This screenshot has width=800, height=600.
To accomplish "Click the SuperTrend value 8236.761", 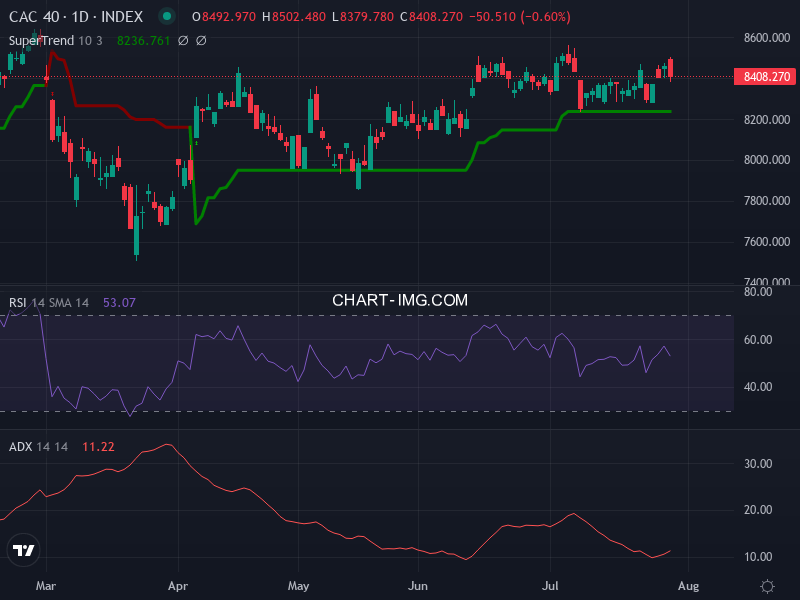I will point(143,41).
